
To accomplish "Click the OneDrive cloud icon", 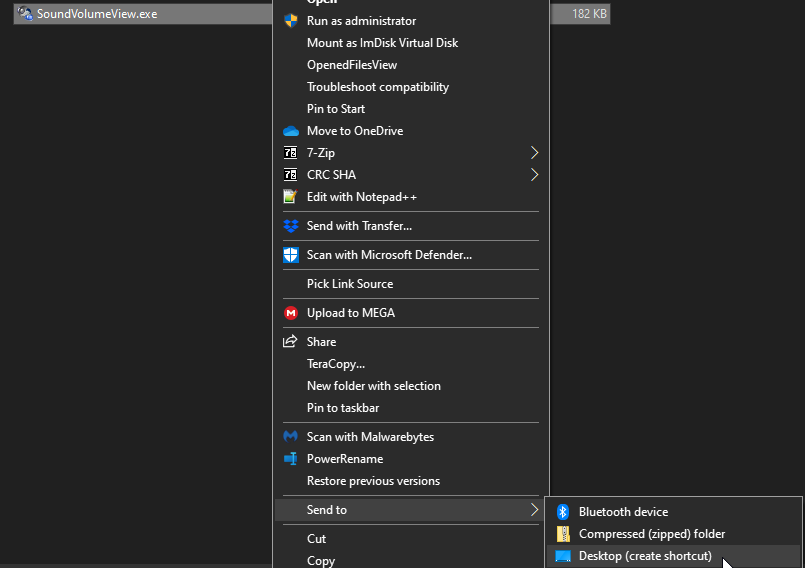I will pyautogui.click(x=291, y=131).
